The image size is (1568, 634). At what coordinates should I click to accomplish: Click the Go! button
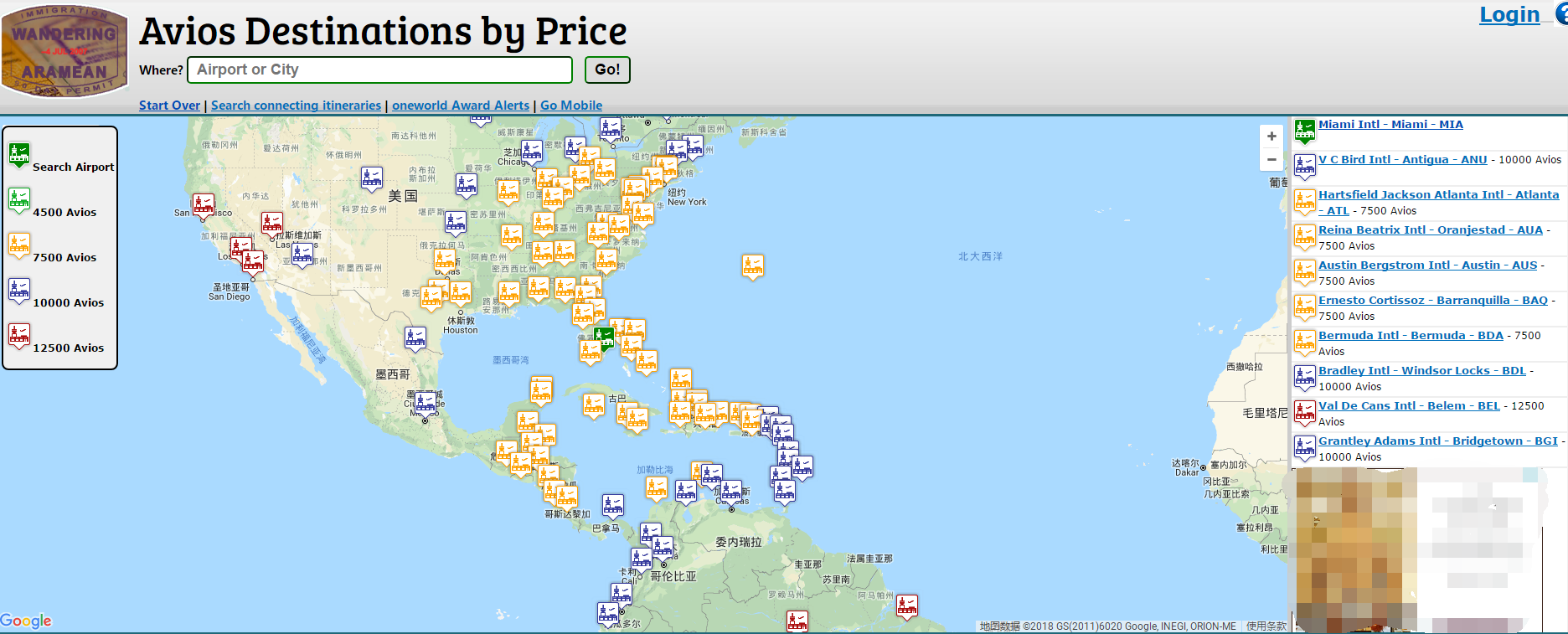click(x=607, y=70)
